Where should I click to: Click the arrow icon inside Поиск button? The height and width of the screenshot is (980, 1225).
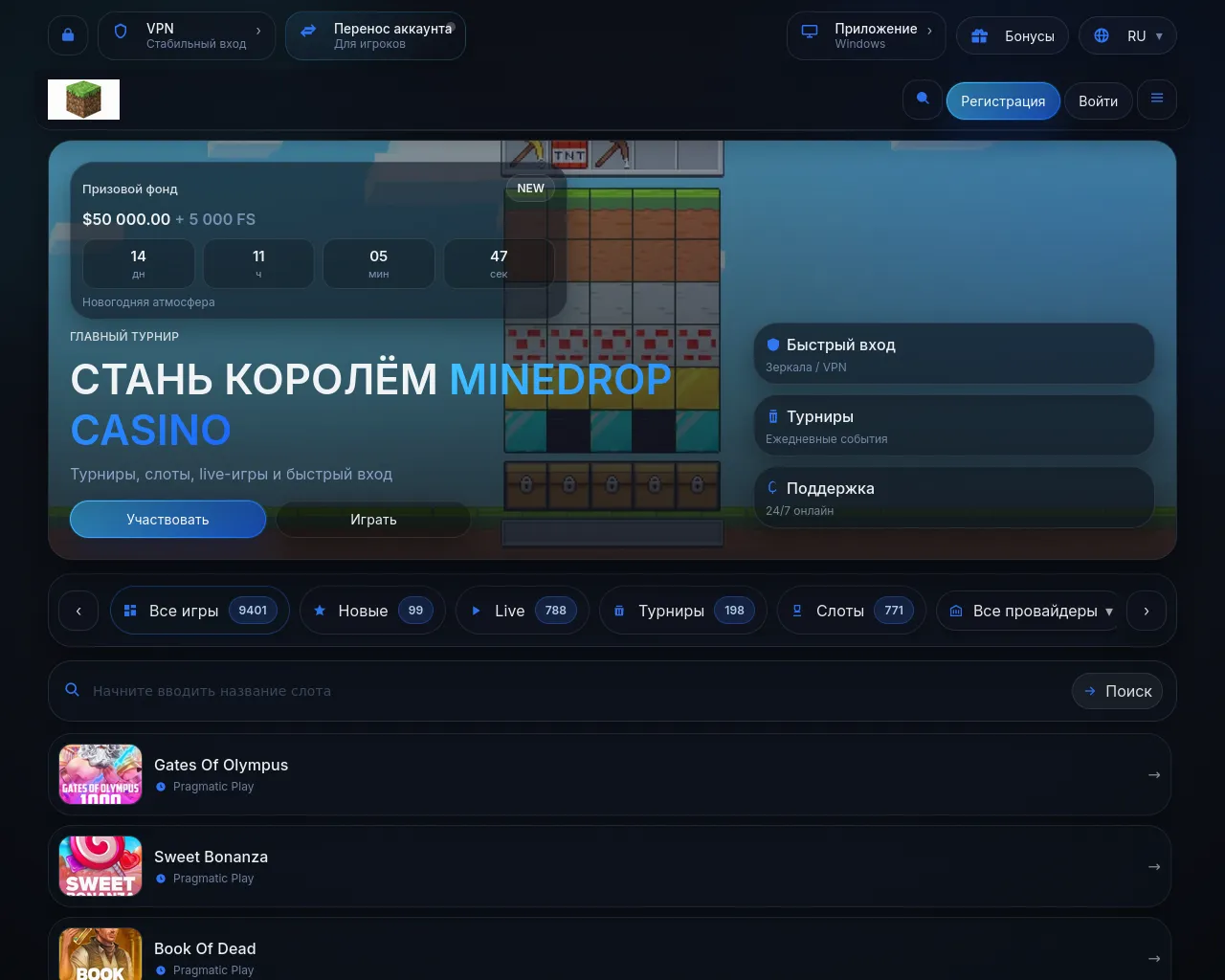1089,691
